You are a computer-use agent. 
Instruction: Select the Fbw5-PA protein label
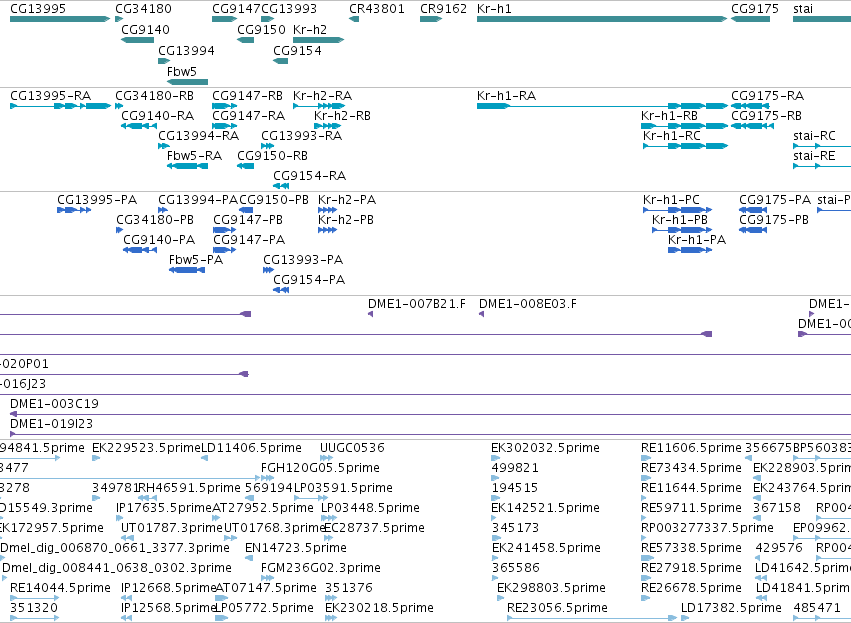[196, 260]
